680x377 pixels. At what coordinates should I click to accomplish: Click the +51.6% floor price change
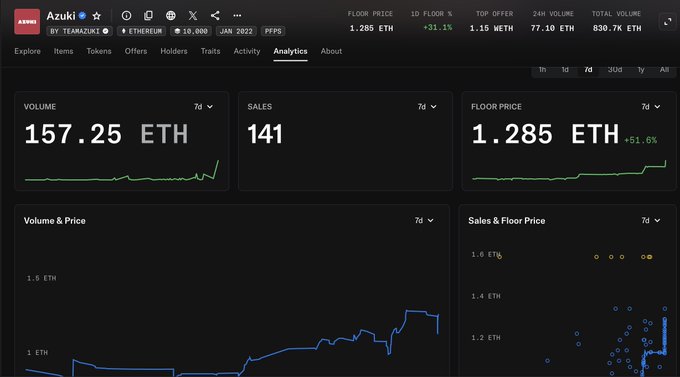pyautogui.click(x=640, y=140)
